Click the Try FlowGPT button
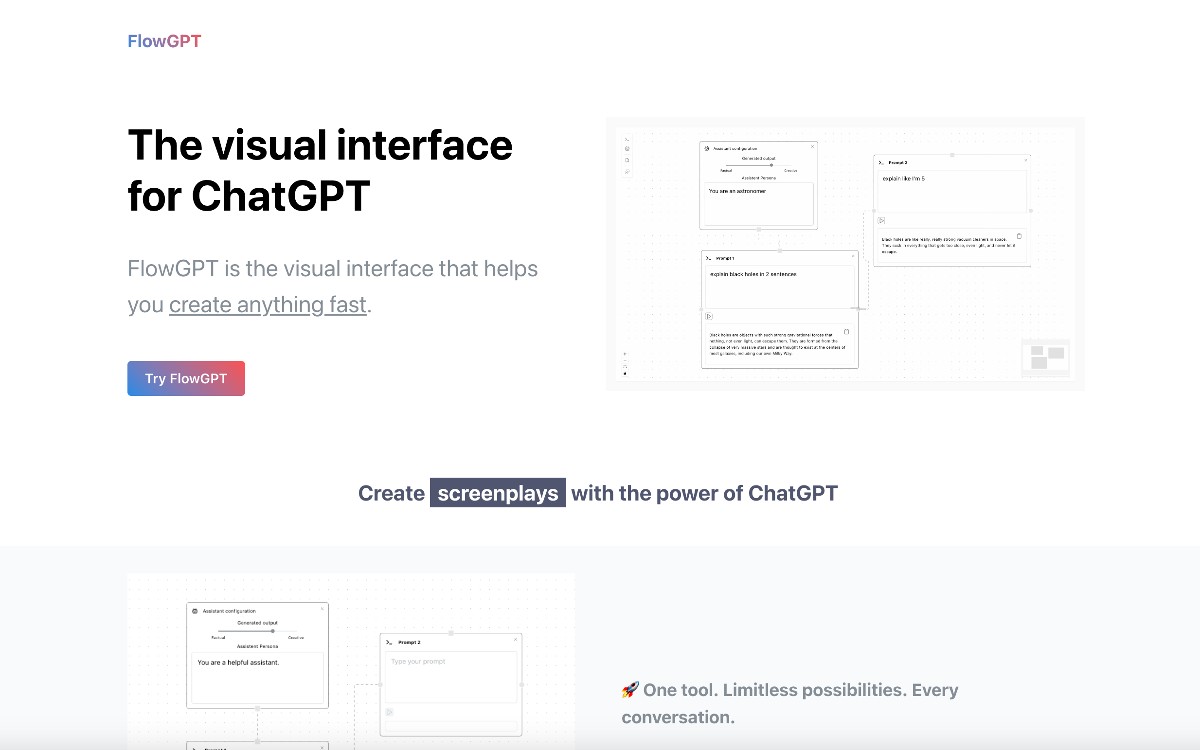The width and height of the screenshot is (1200, 750). click(x=186, y=378)
